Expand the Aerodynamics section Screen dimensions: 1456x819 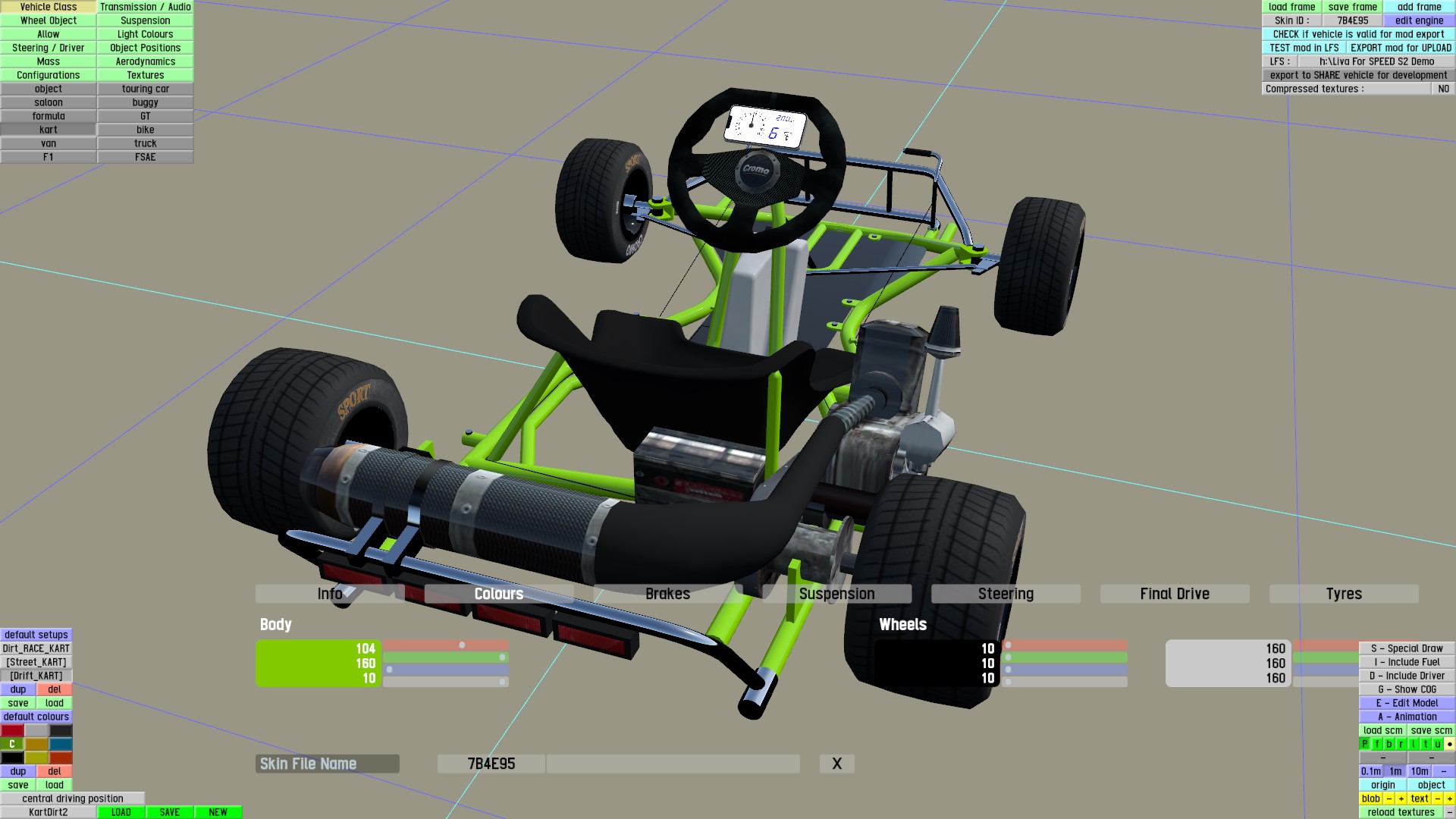pos(145,61)
